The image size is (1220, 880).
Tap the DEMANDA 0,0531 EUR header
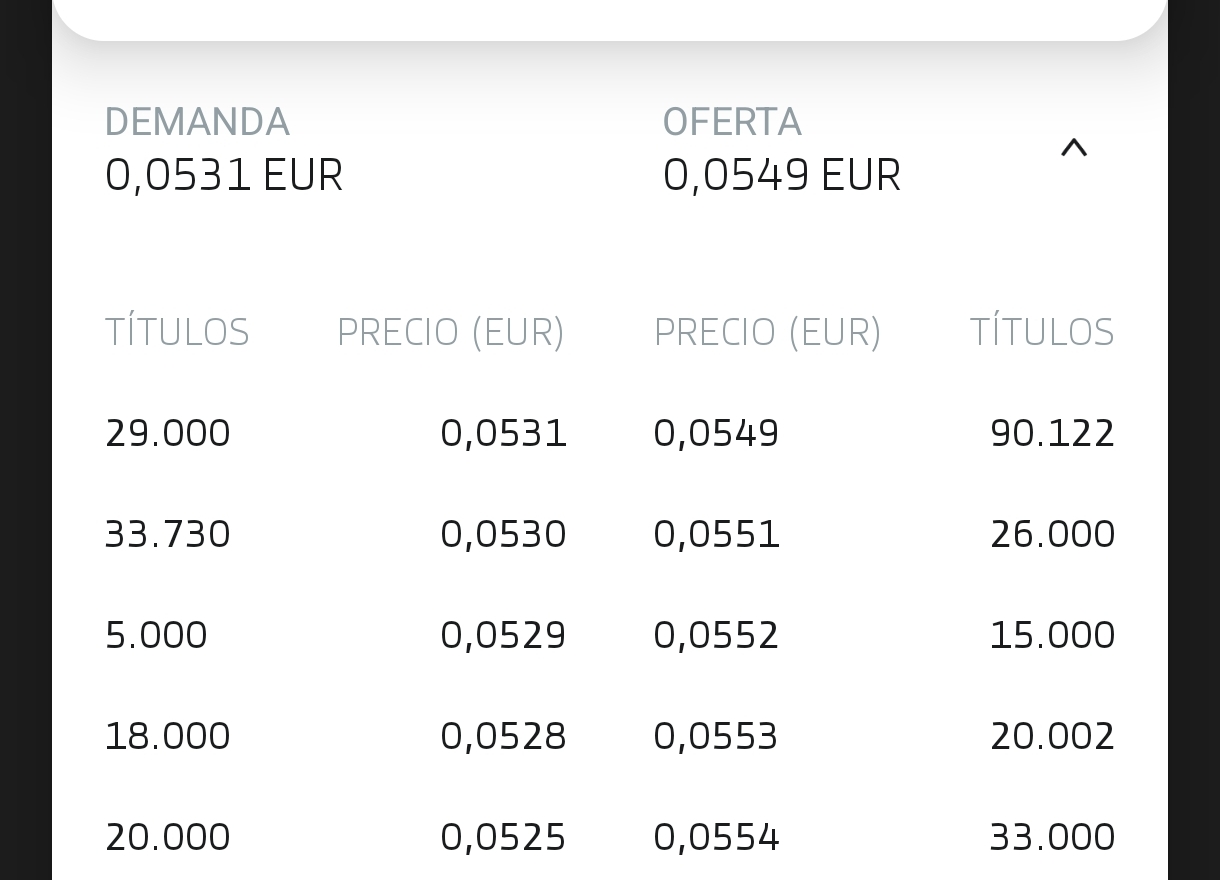point(224,149)
